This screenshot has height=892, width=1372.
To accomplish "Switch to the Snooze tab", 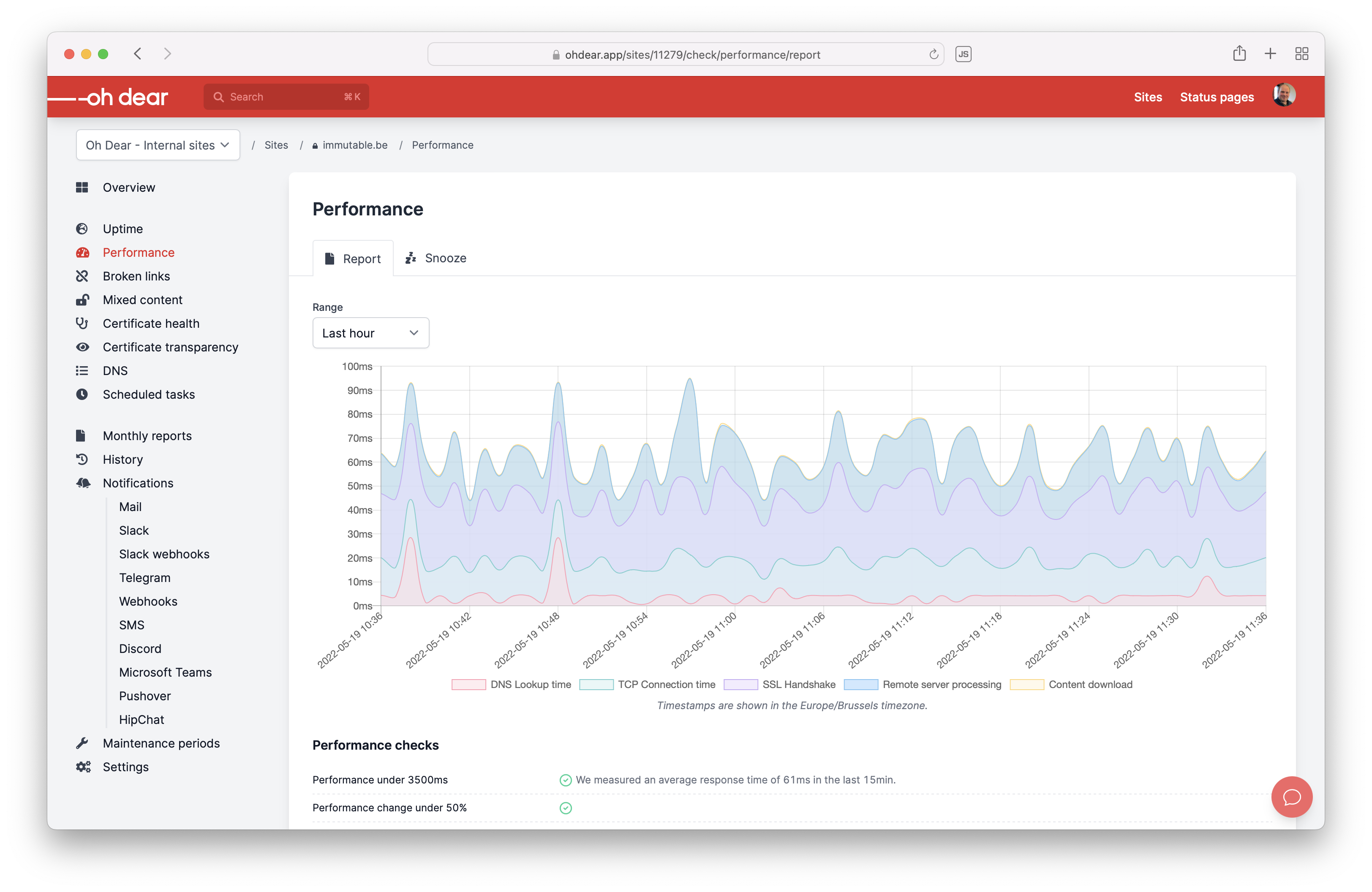I will pyautogui.click(x=435, y=258).
